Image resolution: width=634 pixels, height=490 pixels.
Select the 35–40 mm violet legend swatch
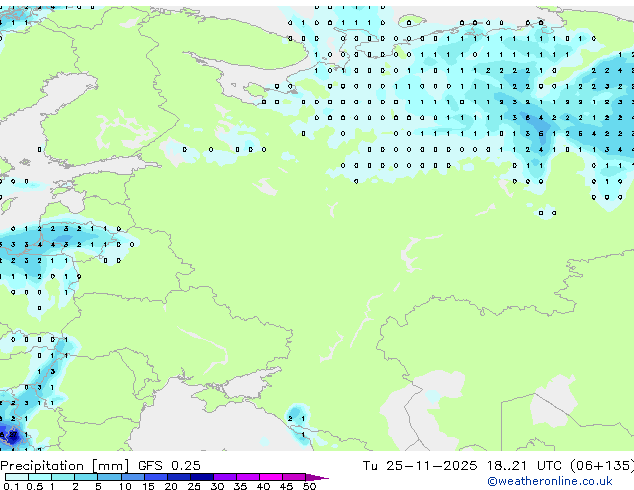point(247,477)
